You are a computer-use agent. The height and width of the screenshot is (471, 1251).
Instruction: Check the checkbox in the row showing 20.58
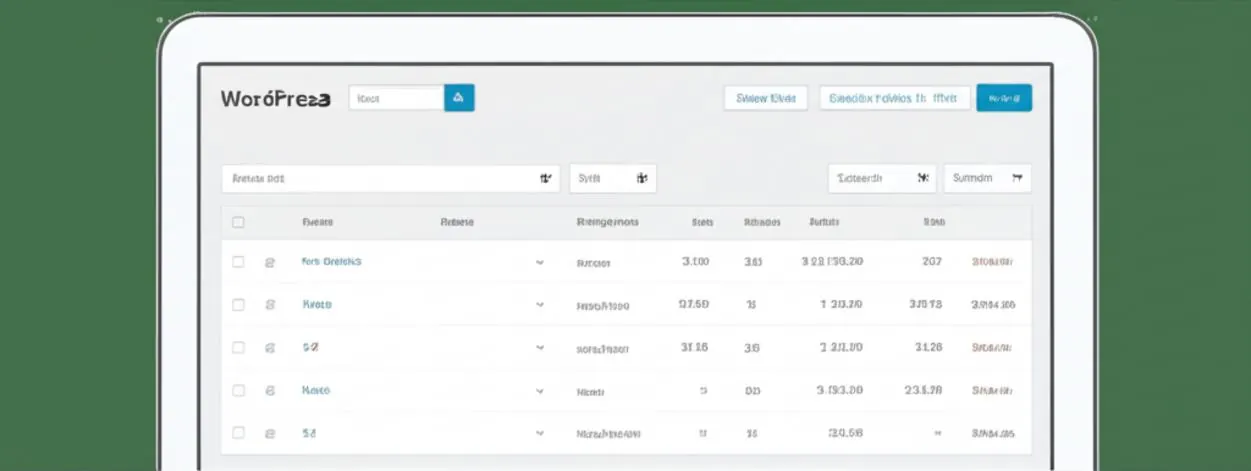(x=238, y=433)
